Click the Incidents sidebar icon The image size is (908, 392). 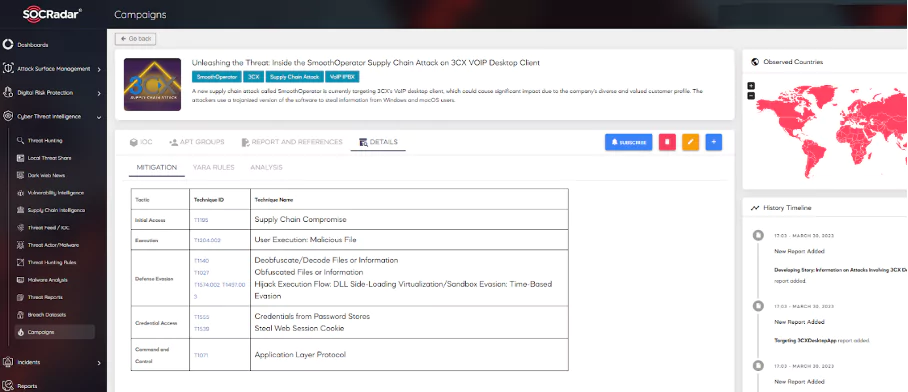(x=8, y=362)
